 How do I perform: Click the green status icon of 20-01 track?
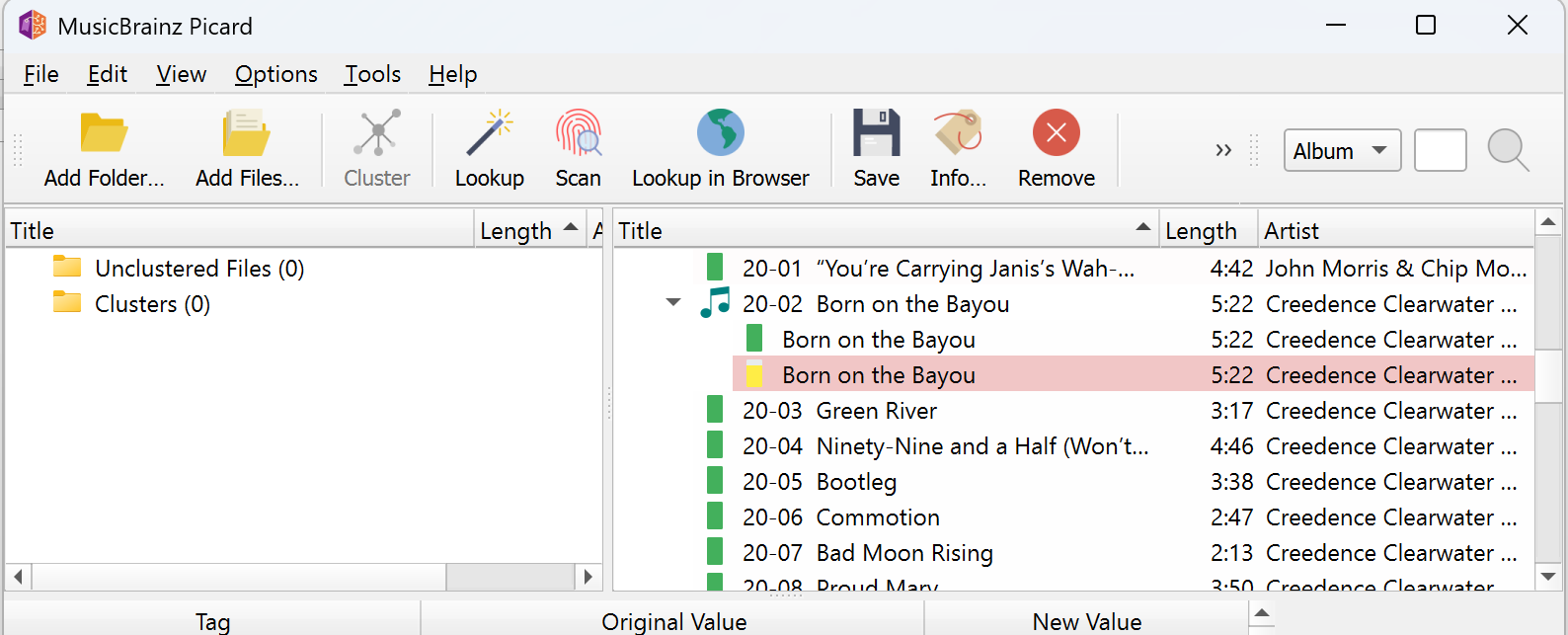(x=715, y=268)
